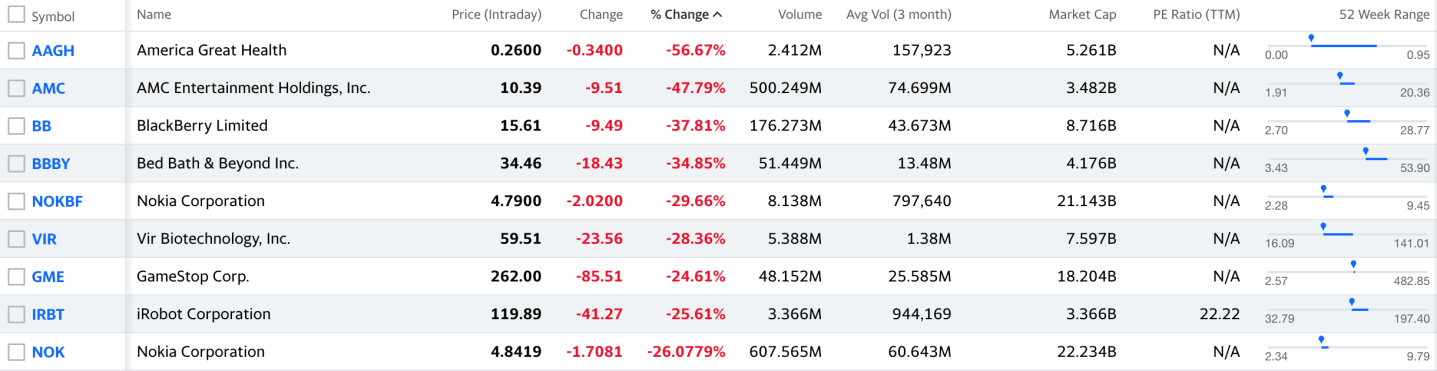The image size is (1437, 371).
Task: Open the AMC ticker symbol link
Action: point(48,88)
